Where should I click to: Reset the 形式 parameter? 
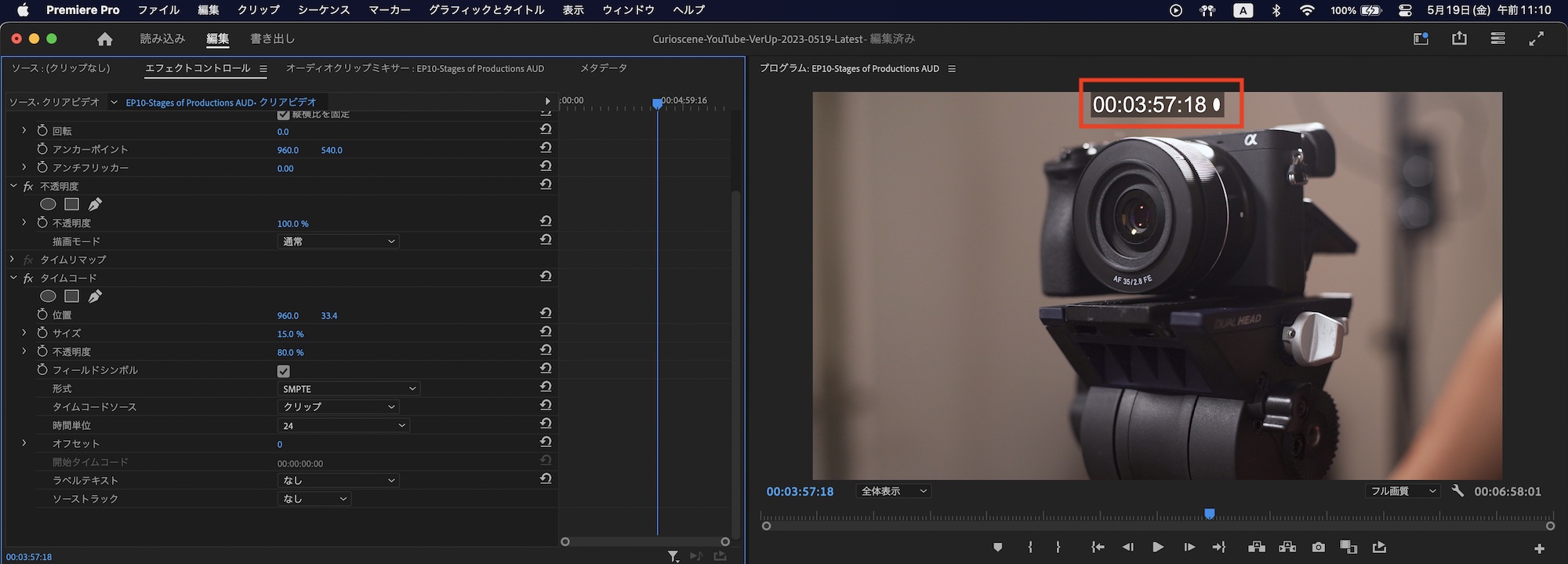(546, 387)
